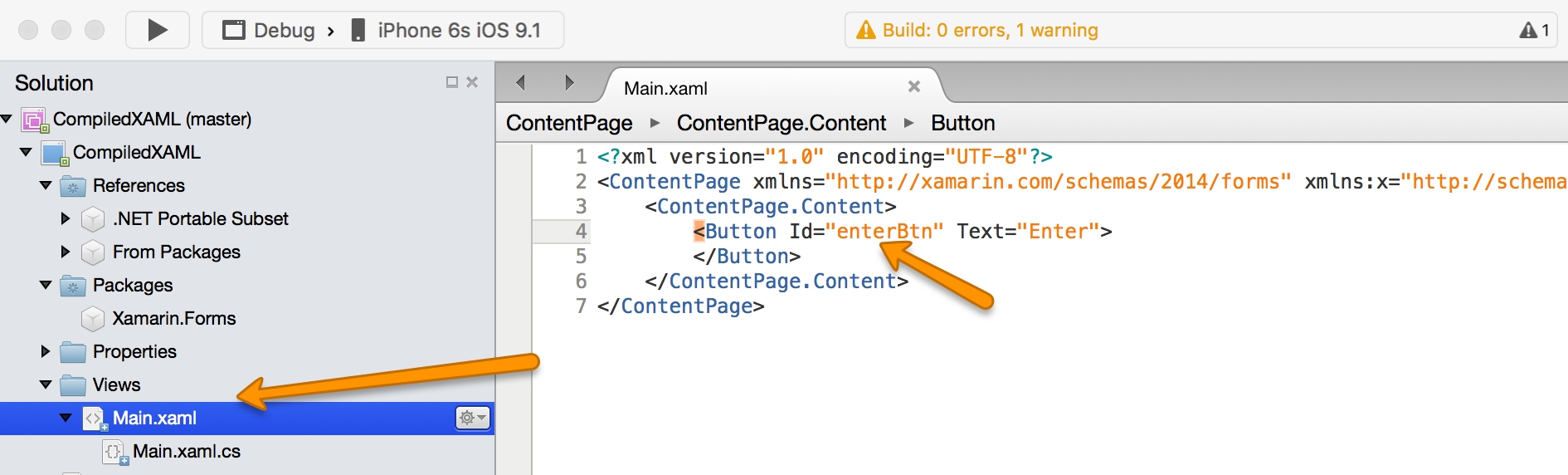Click line 4 in the code editor
Image resolution: width=1568 pixels, height=475 pixels.
pyautogui.click(x=830, y=232)
